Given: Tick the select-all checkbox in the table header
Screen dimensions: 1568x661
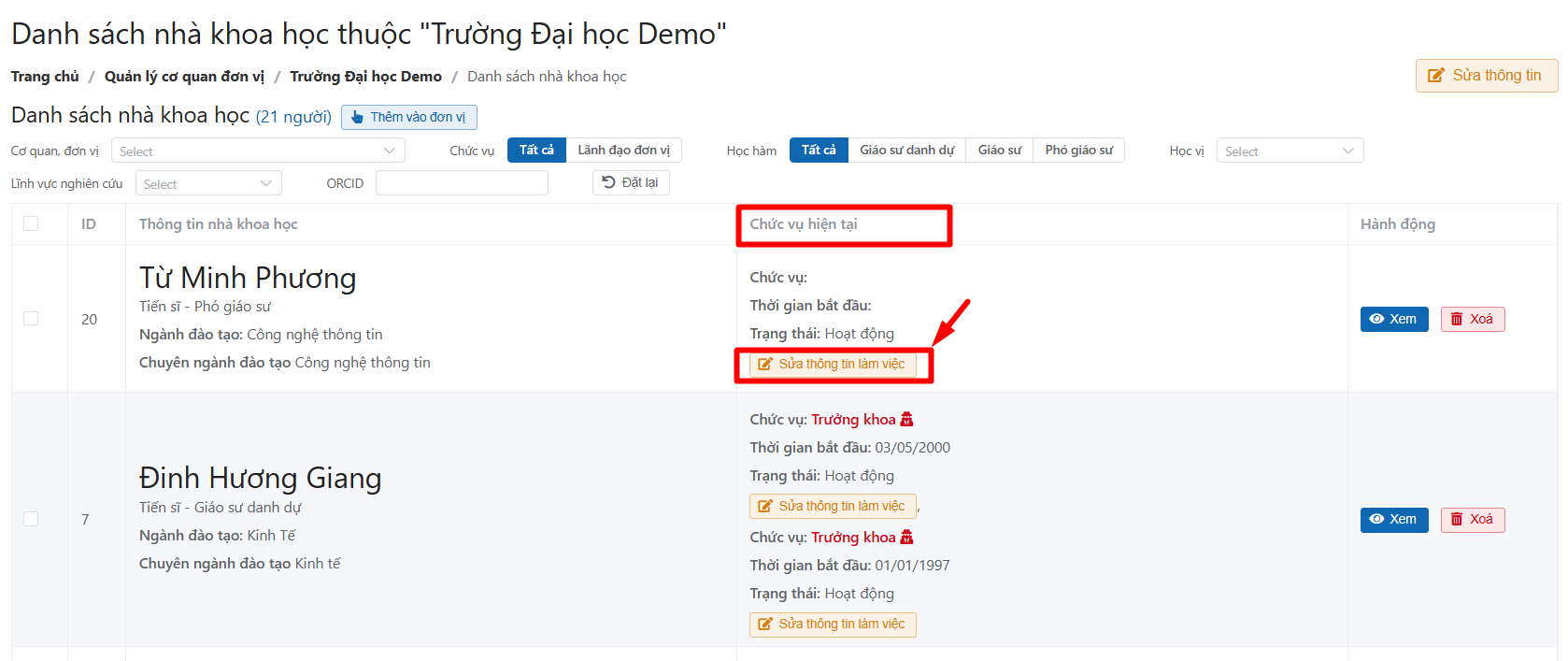Looking at the screenshot, I should pos(31,223).
